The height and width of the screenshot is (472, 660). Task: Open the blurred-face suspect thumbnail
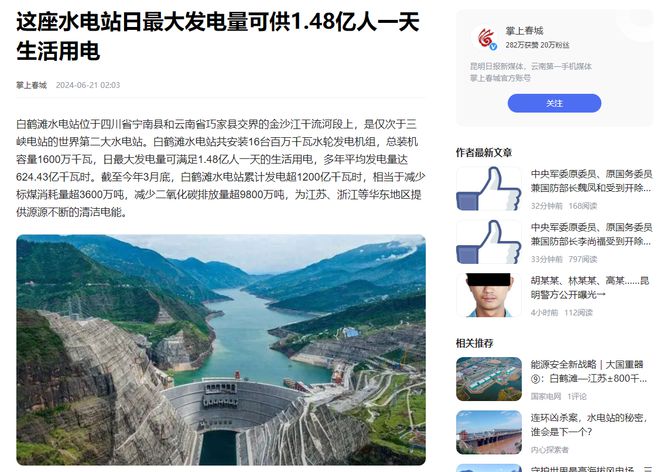(489, 295)
